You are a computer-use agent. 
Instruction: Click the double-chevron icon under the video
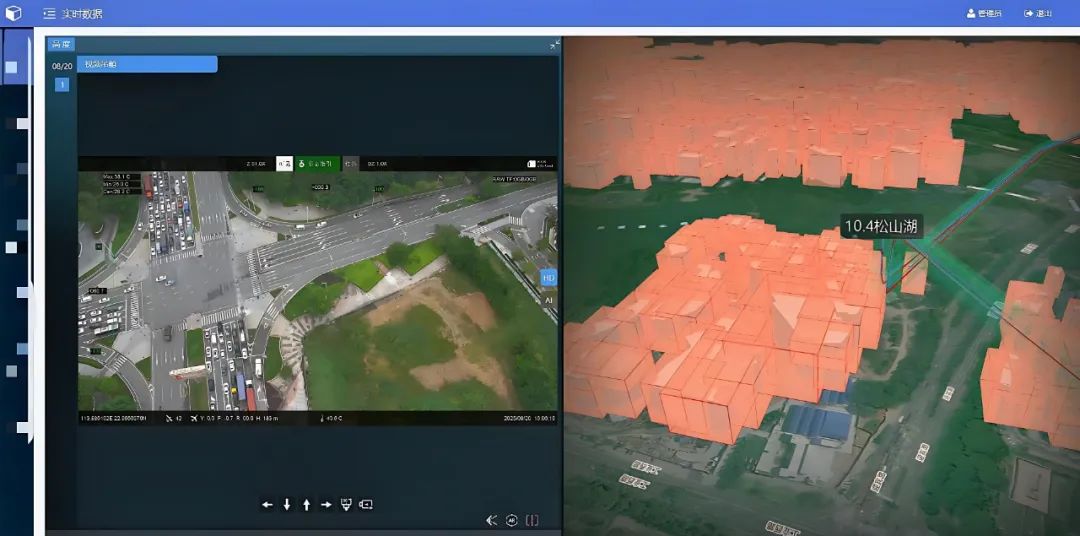point(491,520)
